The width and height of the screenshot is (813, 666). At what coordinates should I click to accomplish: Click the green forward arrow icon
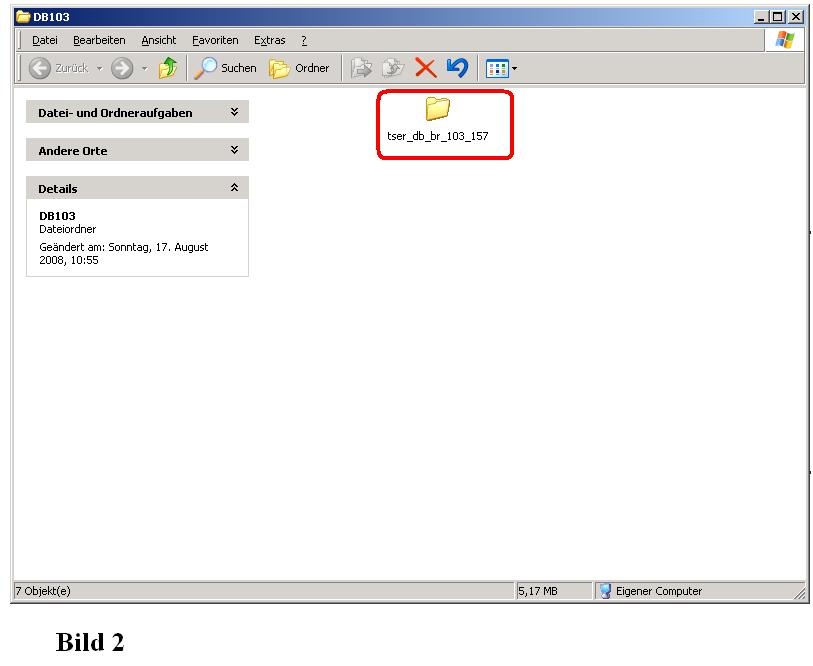(122, 68)
